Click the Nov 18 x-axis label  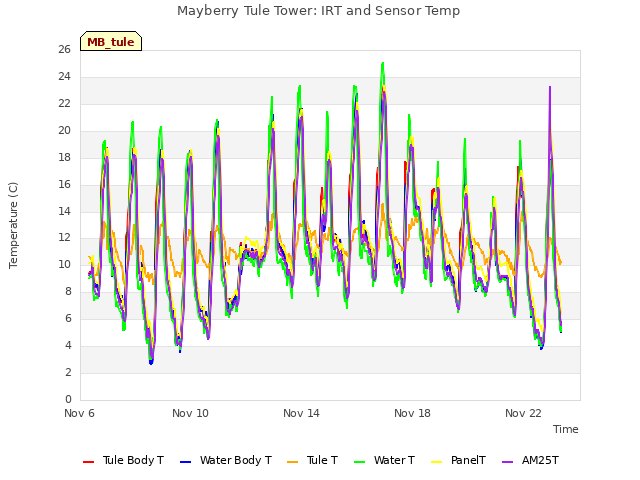412,413
